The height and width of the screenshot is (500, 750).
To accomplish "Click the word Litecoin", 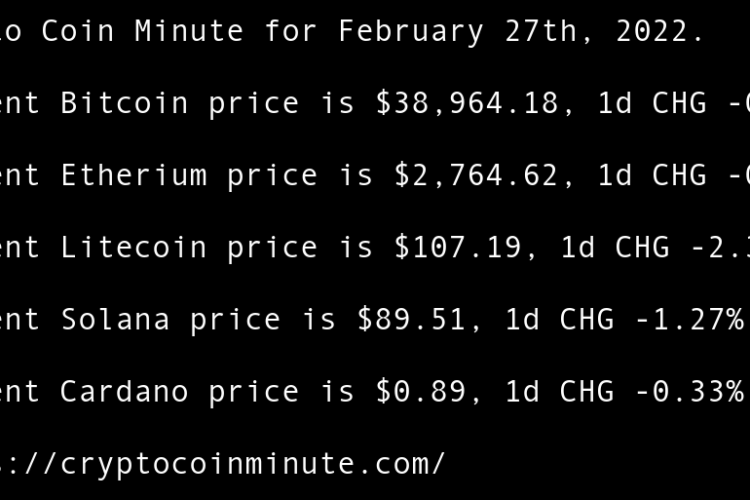I will [x=134, y=247].
